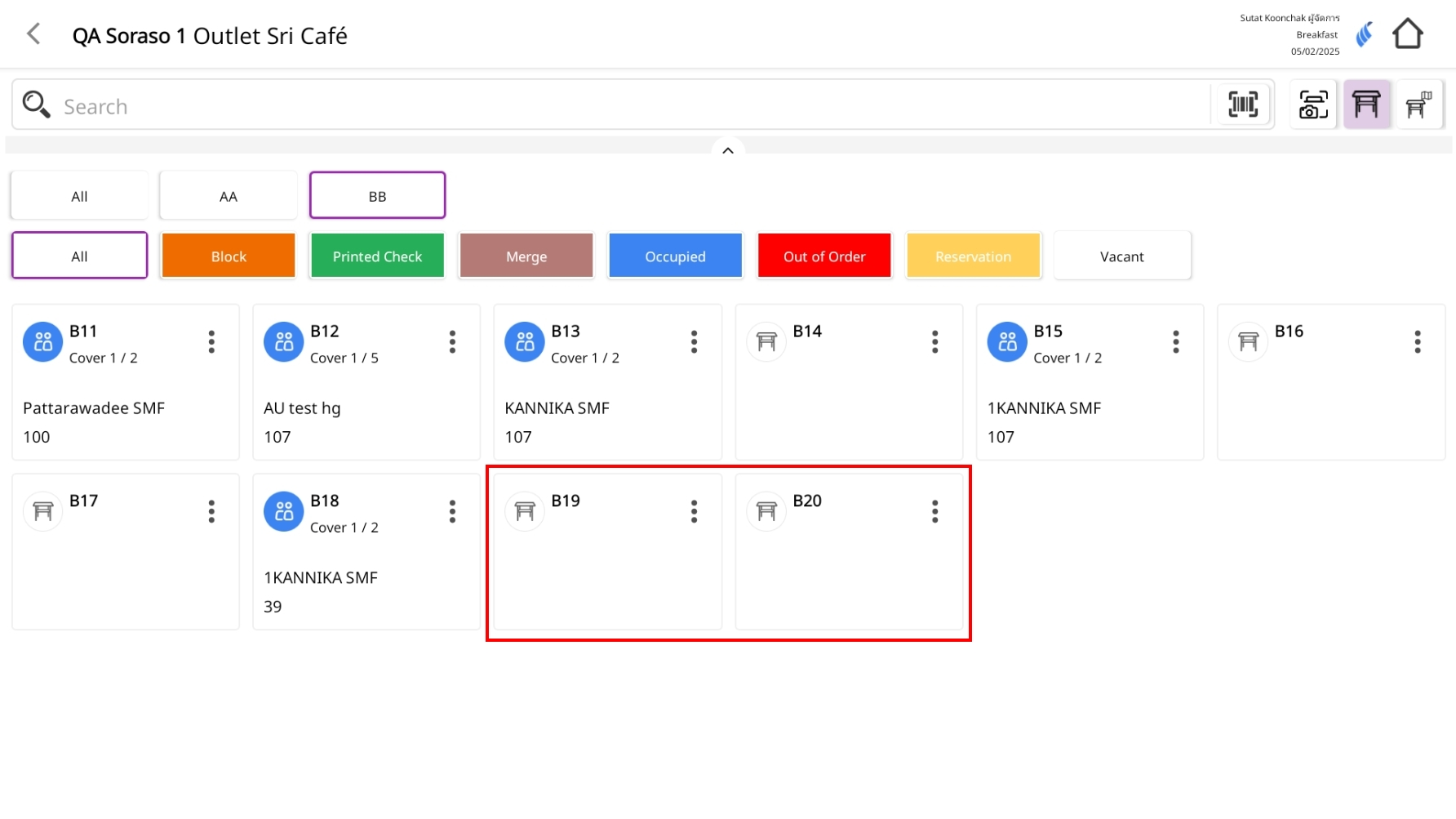
Task: Open the table floor plan icon
Action: (1418, 105)
